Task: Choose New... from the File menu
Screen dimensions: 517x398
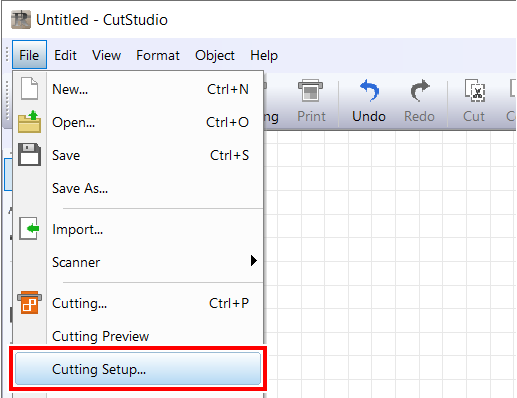Action: pyautogui.click(x=138, y=89)
